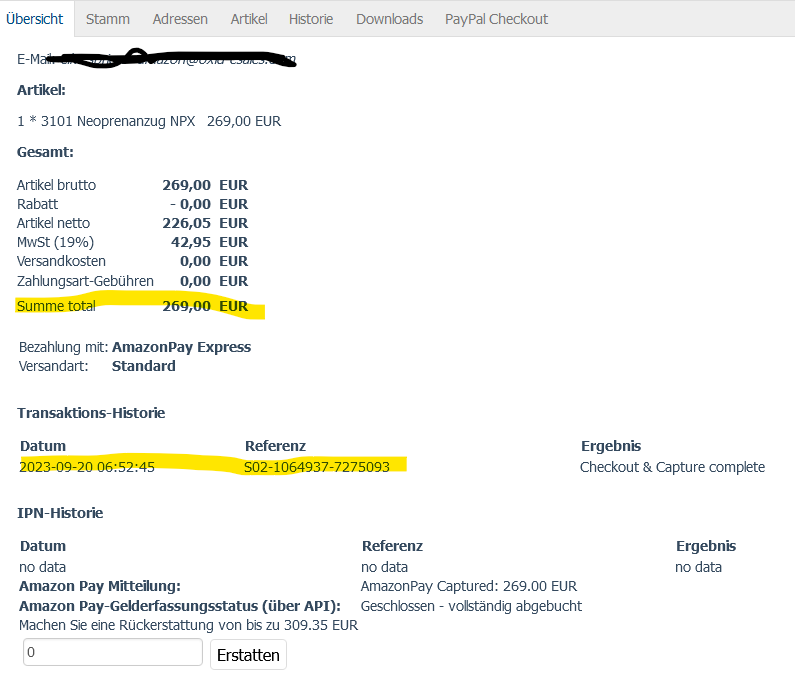Click the Neoprenanzug NPX article line
Viewport: 795px width, 695px height.
(149, 121)
